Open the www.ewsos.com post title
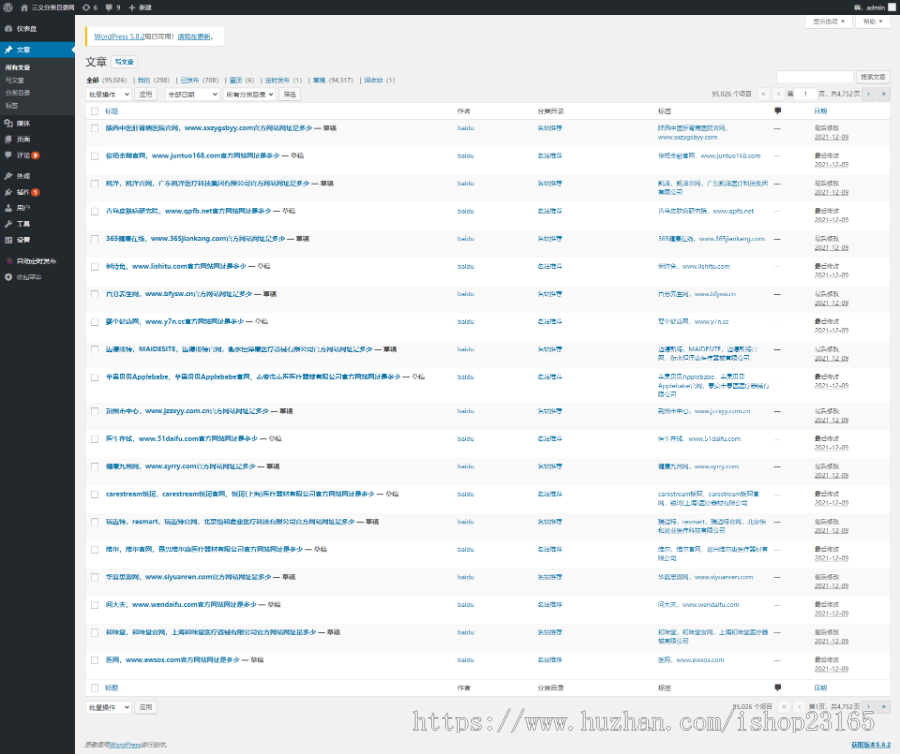Image resolution: width=900 pixels, height=754 pixels. point(172,660)
